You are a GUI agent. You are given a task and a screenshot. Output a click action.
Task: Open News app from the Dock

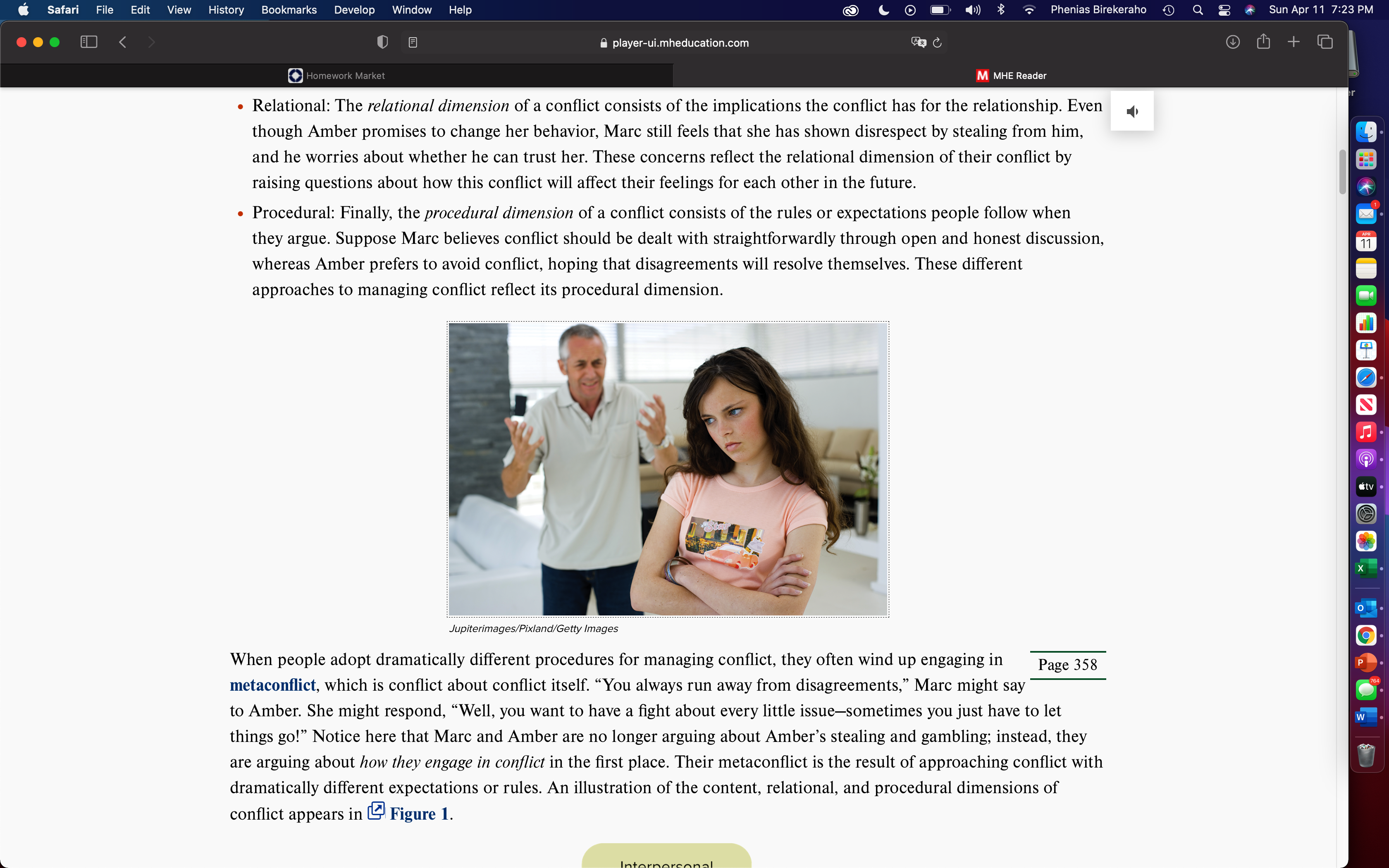coord(1366,405)
